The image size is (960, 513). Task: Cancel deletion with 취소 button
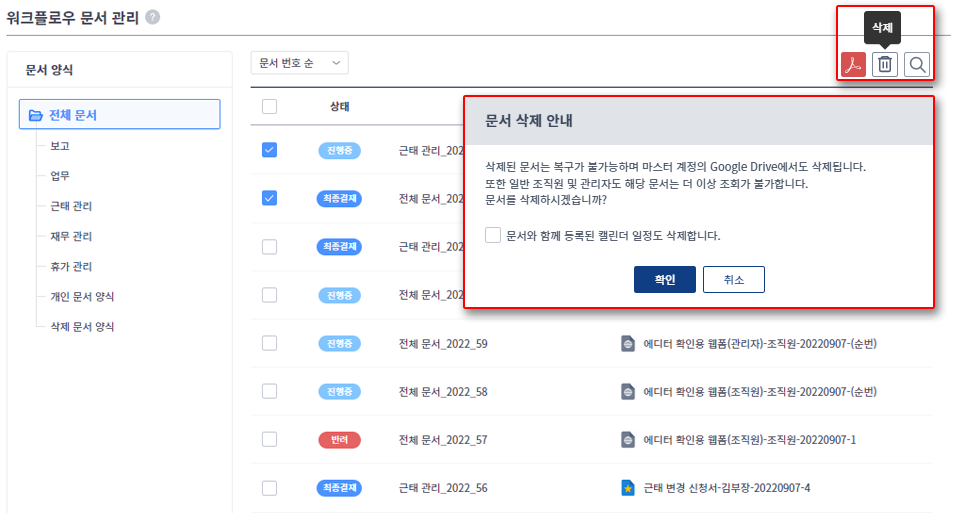[733, 280]
